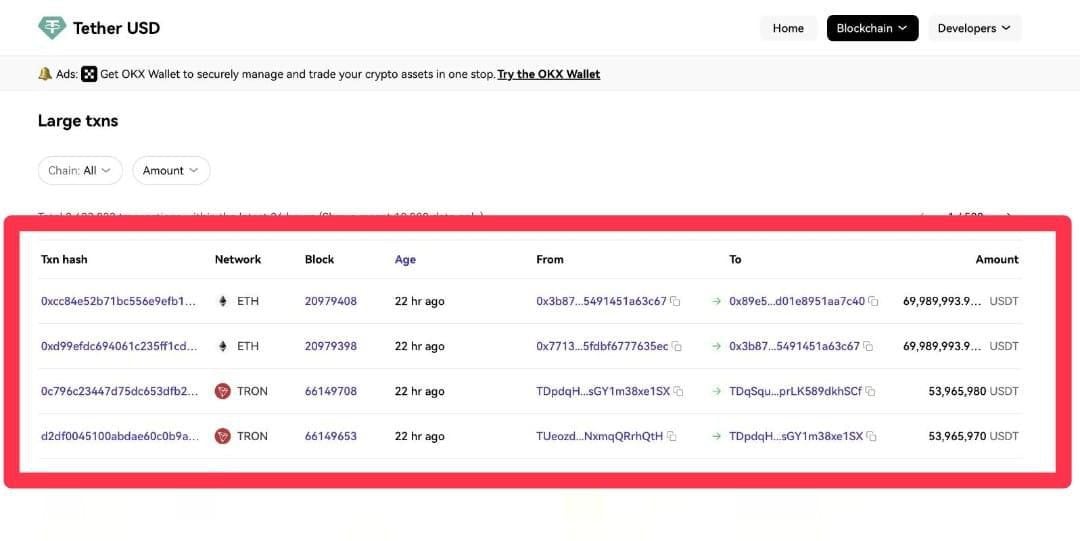
Task: Copy the From address 0x7713...5fdbf6777635ec
Action: point(677,346)
